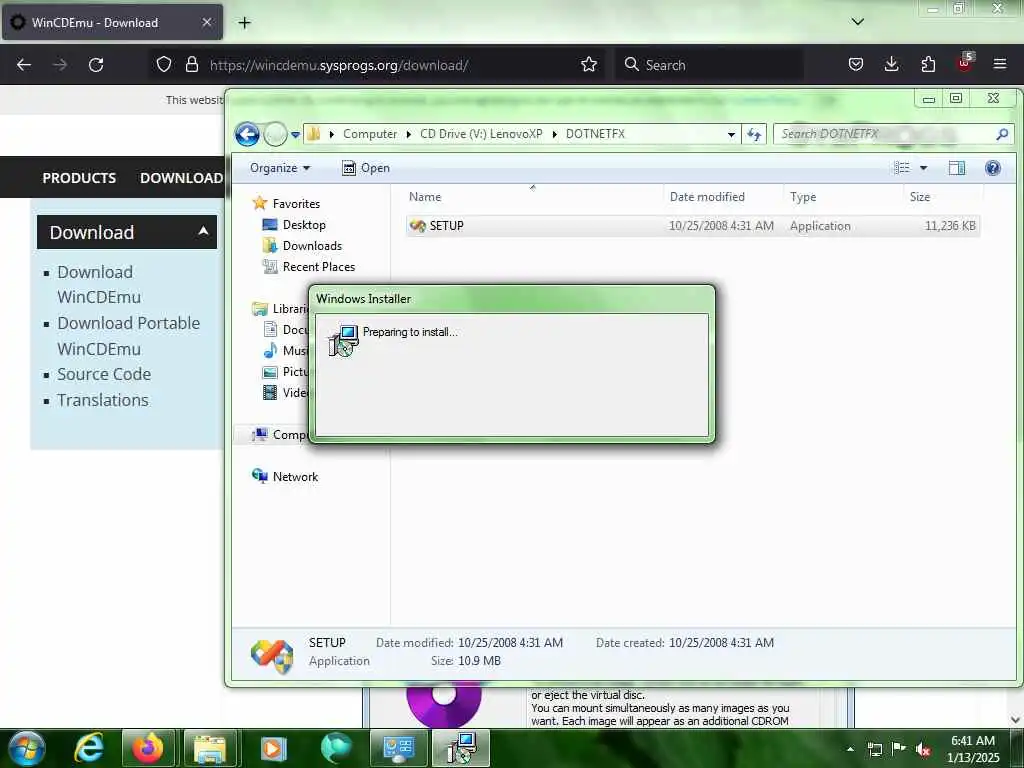Refresh the Explorer folder view
Image resolution: width=1024 pixels, height=768 pixels.
754,135
